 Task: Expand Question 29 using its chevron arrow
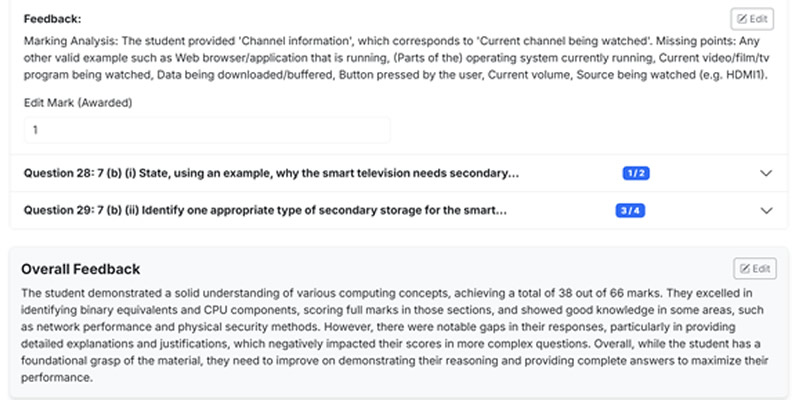[x=766, y=211]
